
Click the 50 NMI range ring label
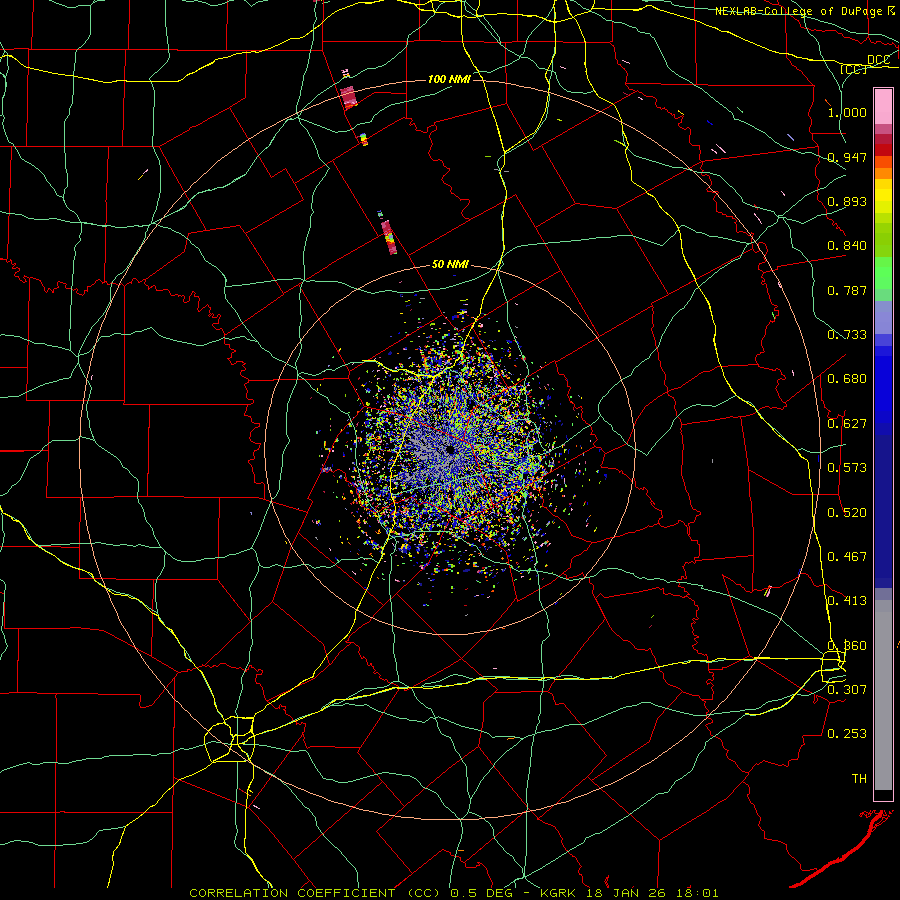tap(450, 265)
